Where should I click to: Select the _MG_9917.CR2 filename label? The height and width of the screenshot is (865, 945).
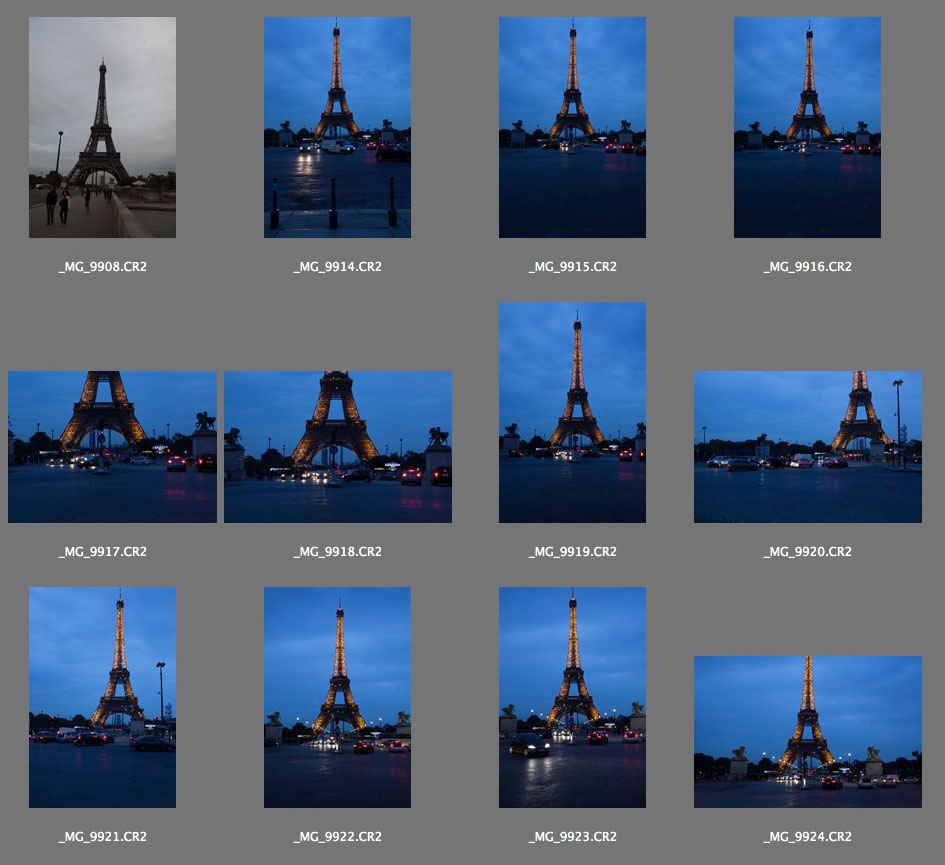(102, 552)
